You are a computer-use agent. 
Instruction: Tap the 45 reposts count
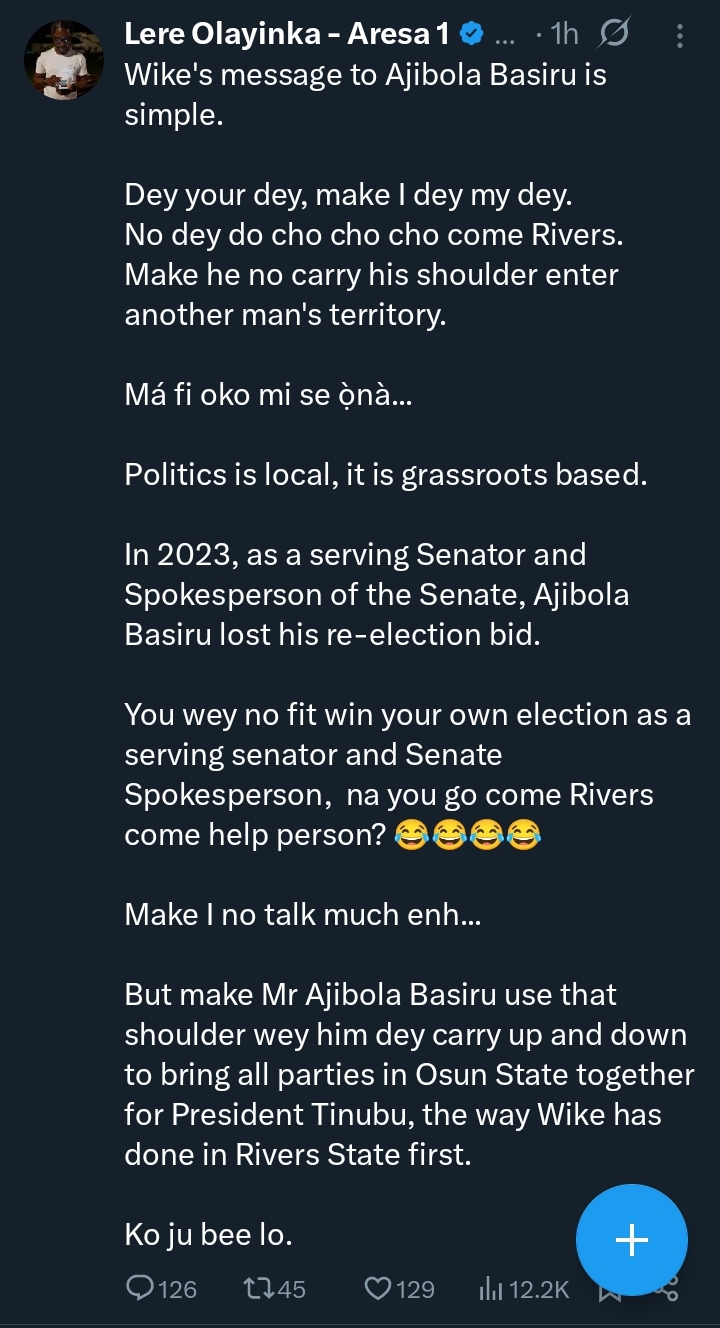tap(291, 1289)
